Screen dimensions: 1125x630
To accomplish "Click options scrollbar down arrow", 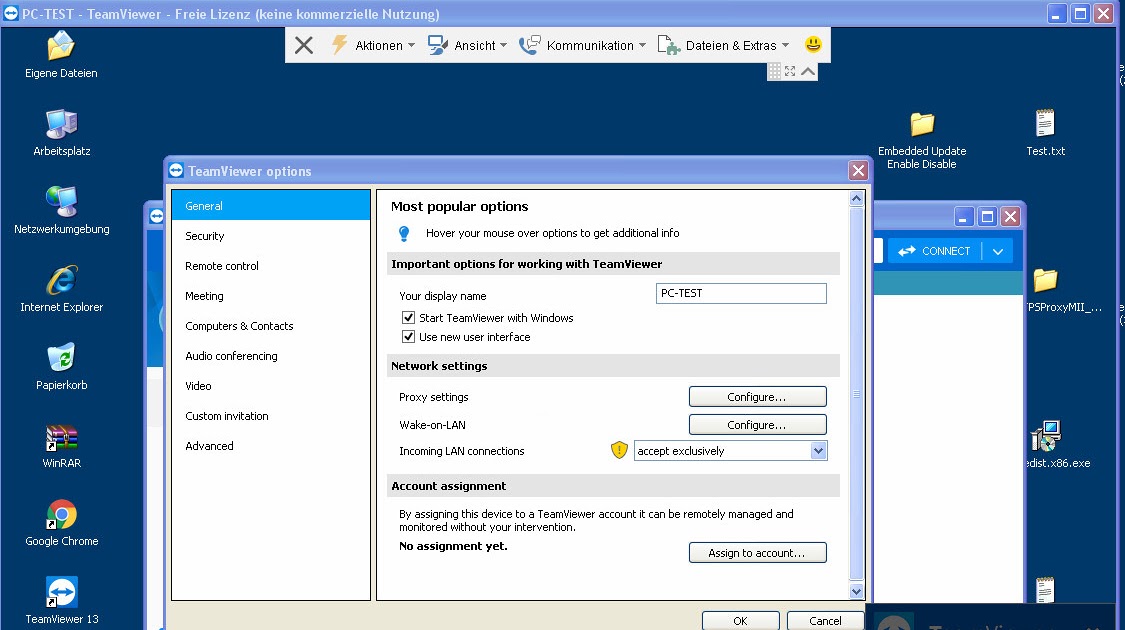I will coord(856,591).
